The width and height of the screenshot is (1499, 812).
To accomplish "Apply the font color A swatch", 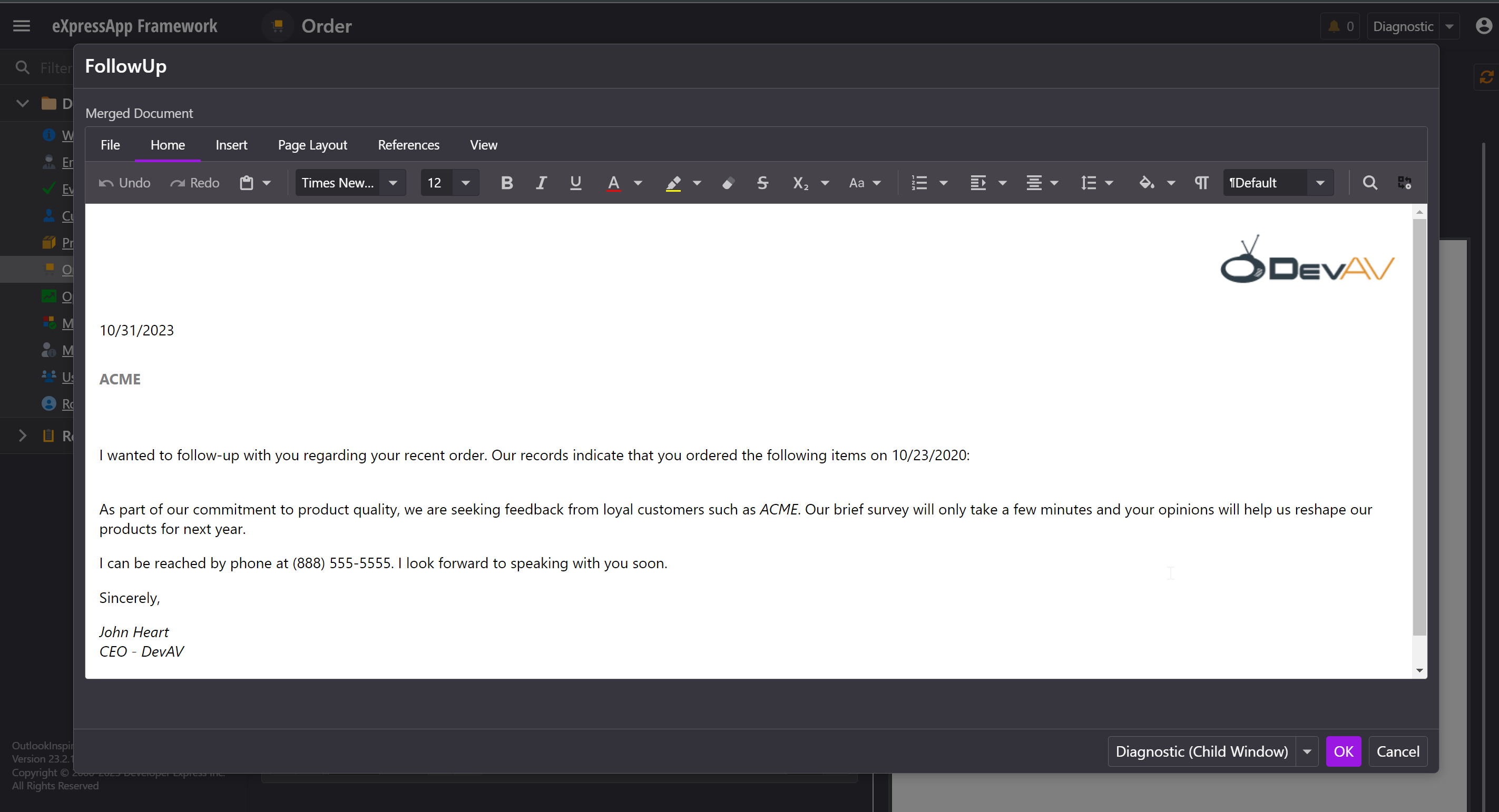I will tap(613, 183).
